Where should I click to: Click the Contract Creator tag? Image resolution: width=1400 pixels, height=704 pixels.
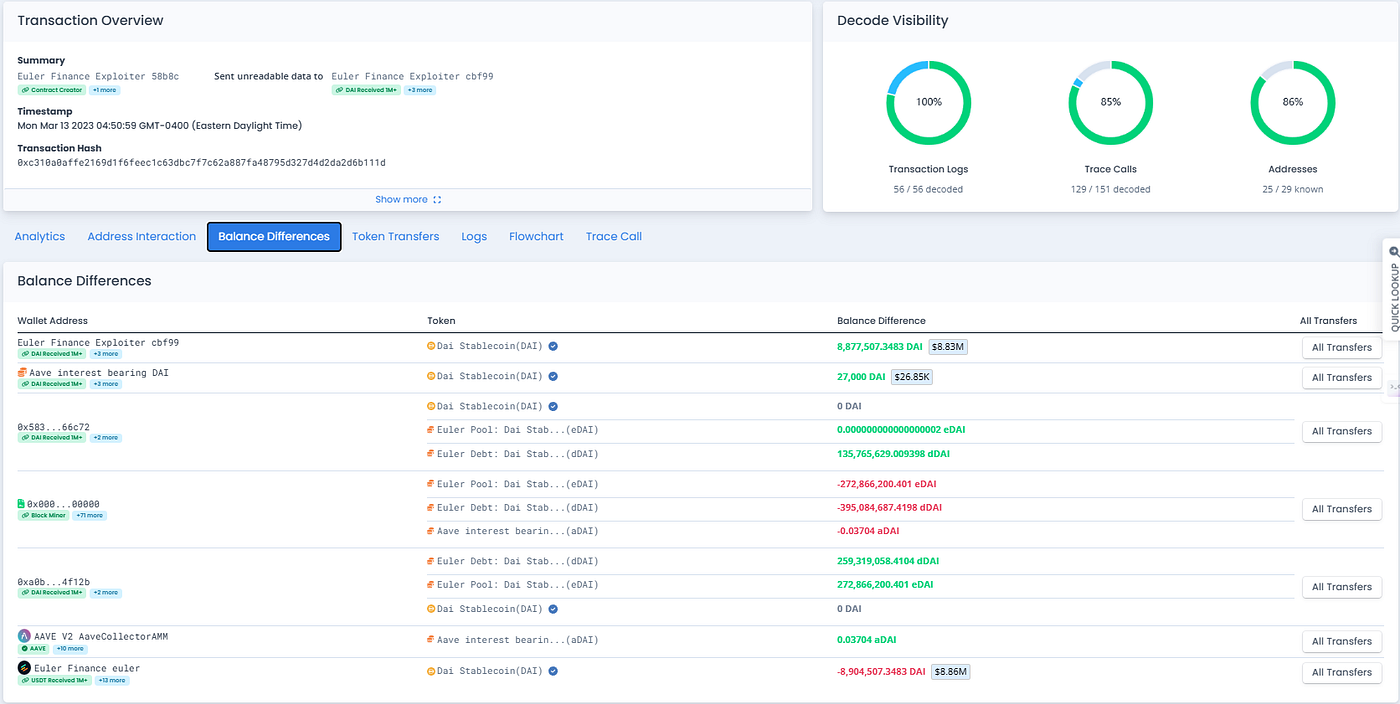(52, 90)
